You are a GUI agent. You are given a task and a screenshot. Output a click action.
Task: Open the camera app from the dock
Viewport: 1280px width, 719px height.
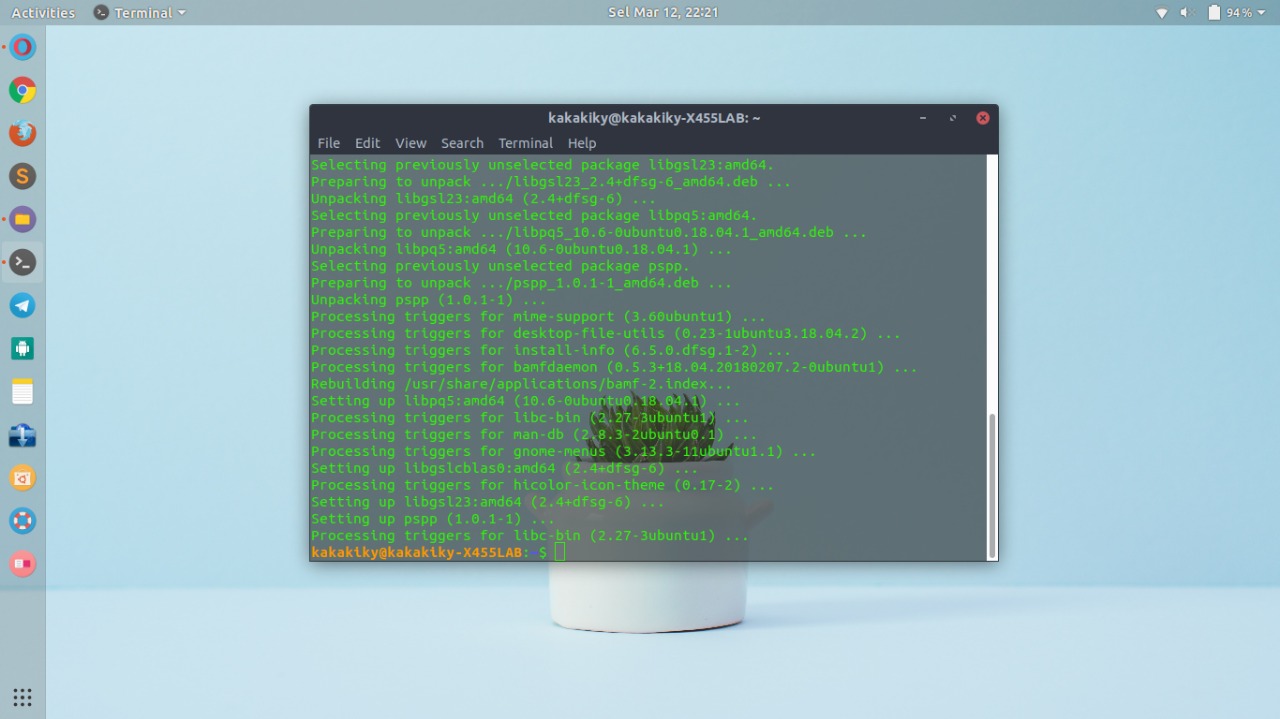coord(22,477)
